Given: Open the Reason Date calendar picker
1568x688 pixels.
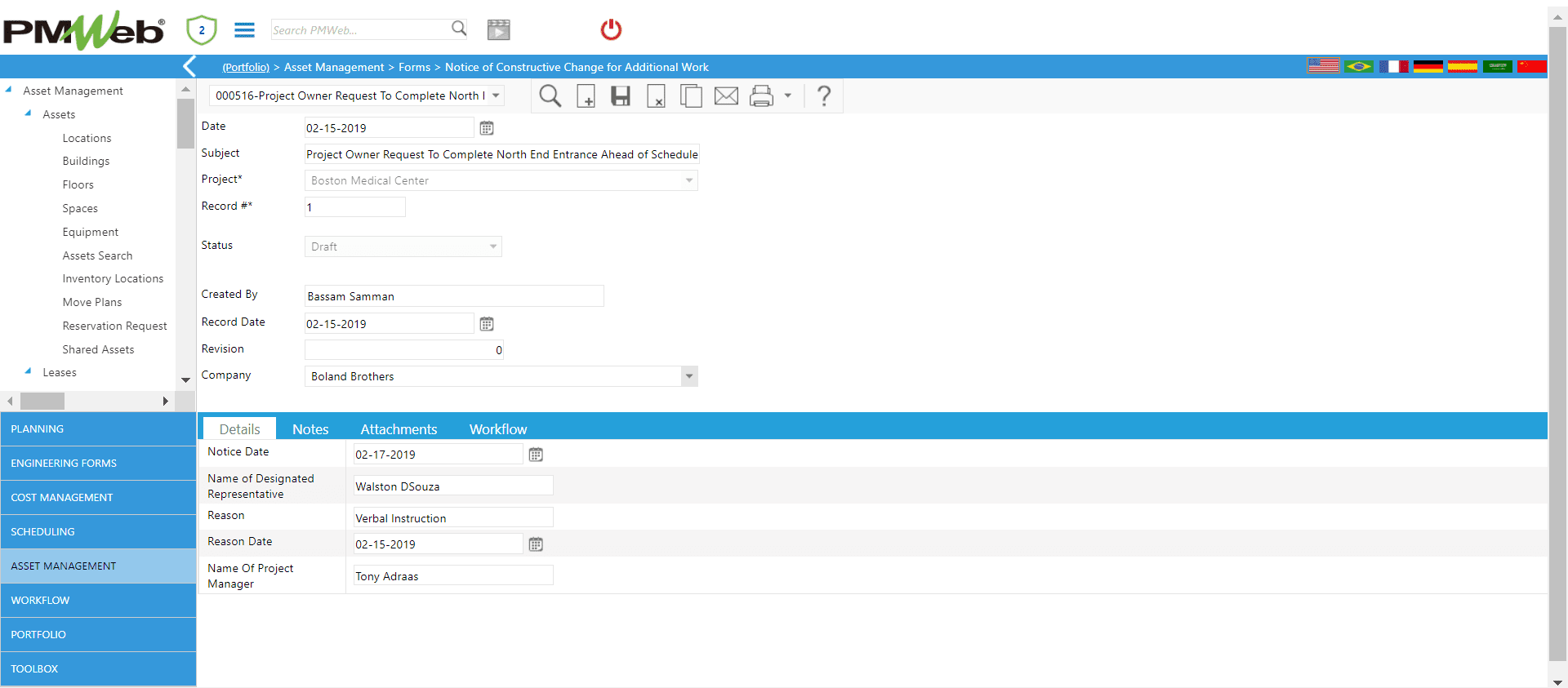Looking at the screenshot, I should (536, 544).
